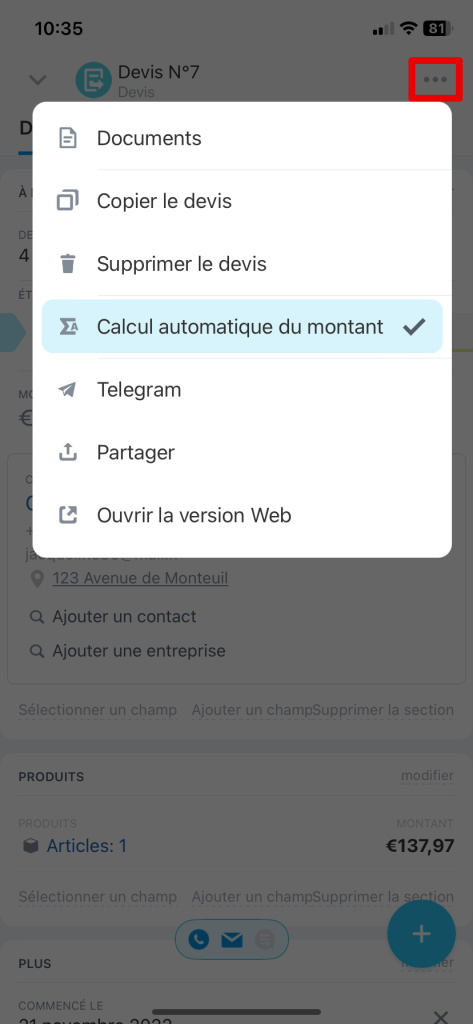Tap the Telegram paper plane icon
The height and width of the screenshot is (1024, 473).
(x=68, y=390)
